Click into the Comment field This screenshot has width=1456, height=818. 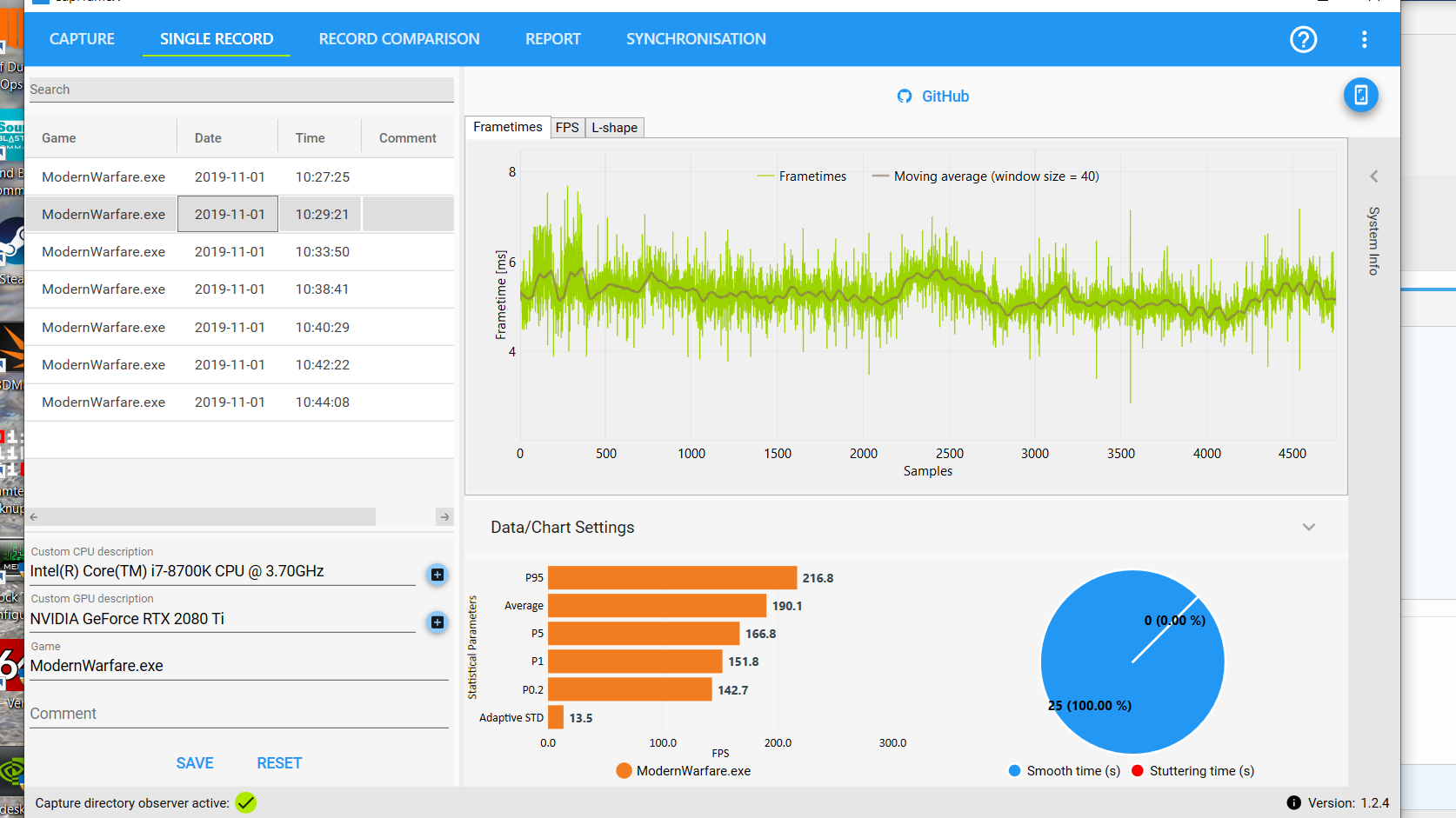(239, 714)
